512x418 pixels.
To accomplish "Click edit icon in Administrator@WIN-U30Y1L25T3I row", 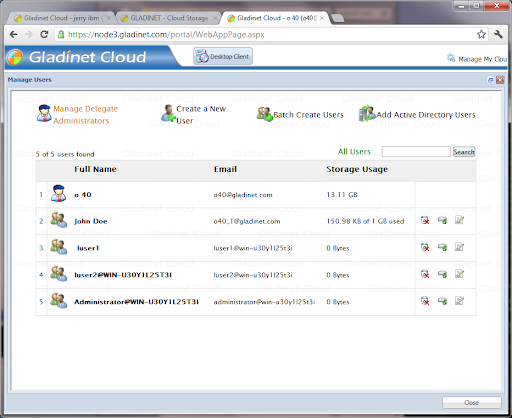I will (x=460, y=301).
